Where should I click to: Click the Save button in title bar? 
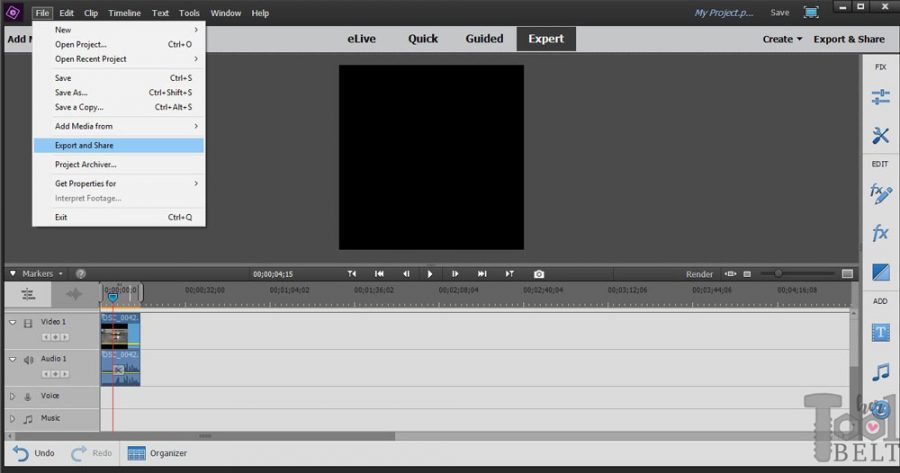coord(779,12)
